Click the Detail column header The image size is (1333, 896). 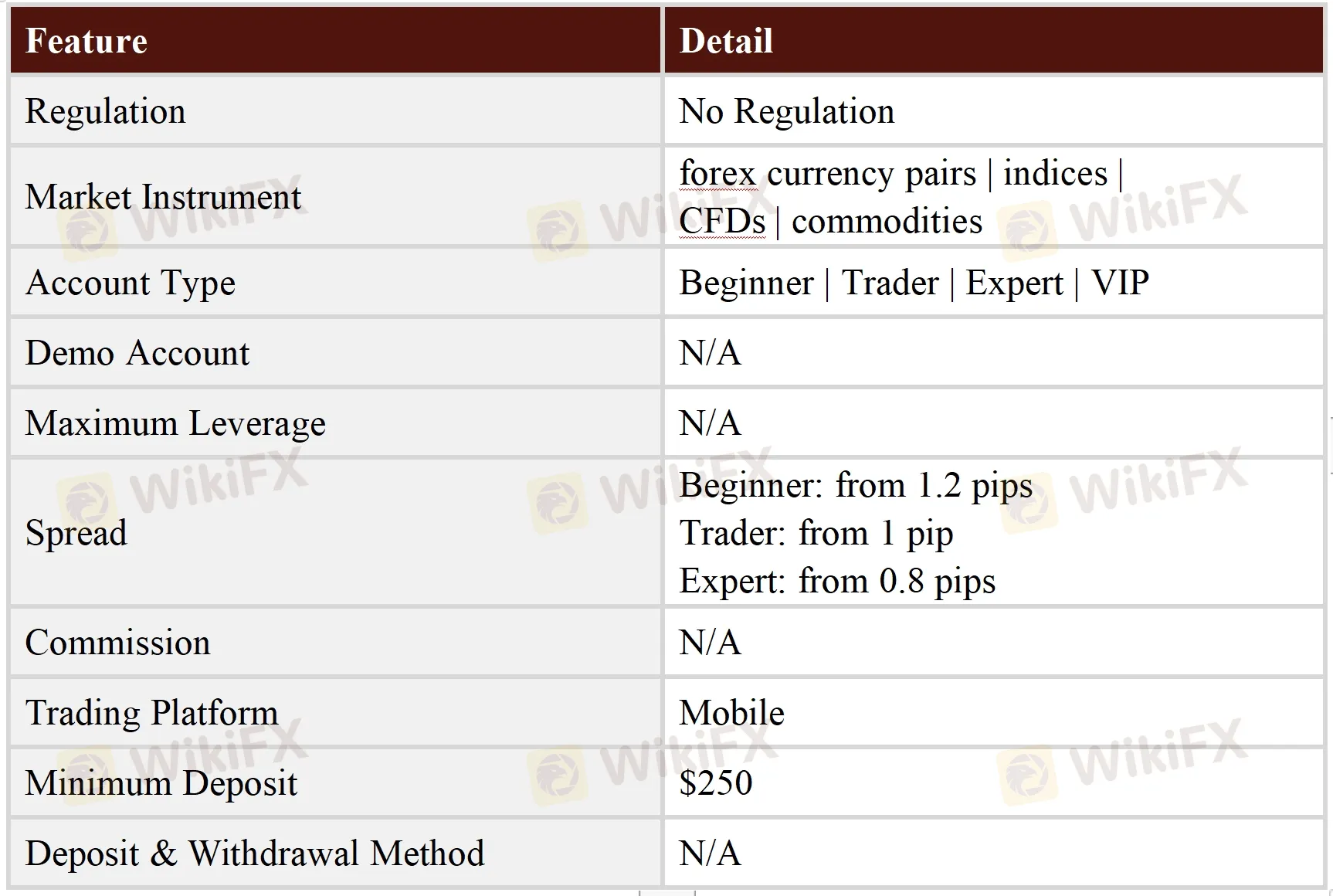pos(726,42)
